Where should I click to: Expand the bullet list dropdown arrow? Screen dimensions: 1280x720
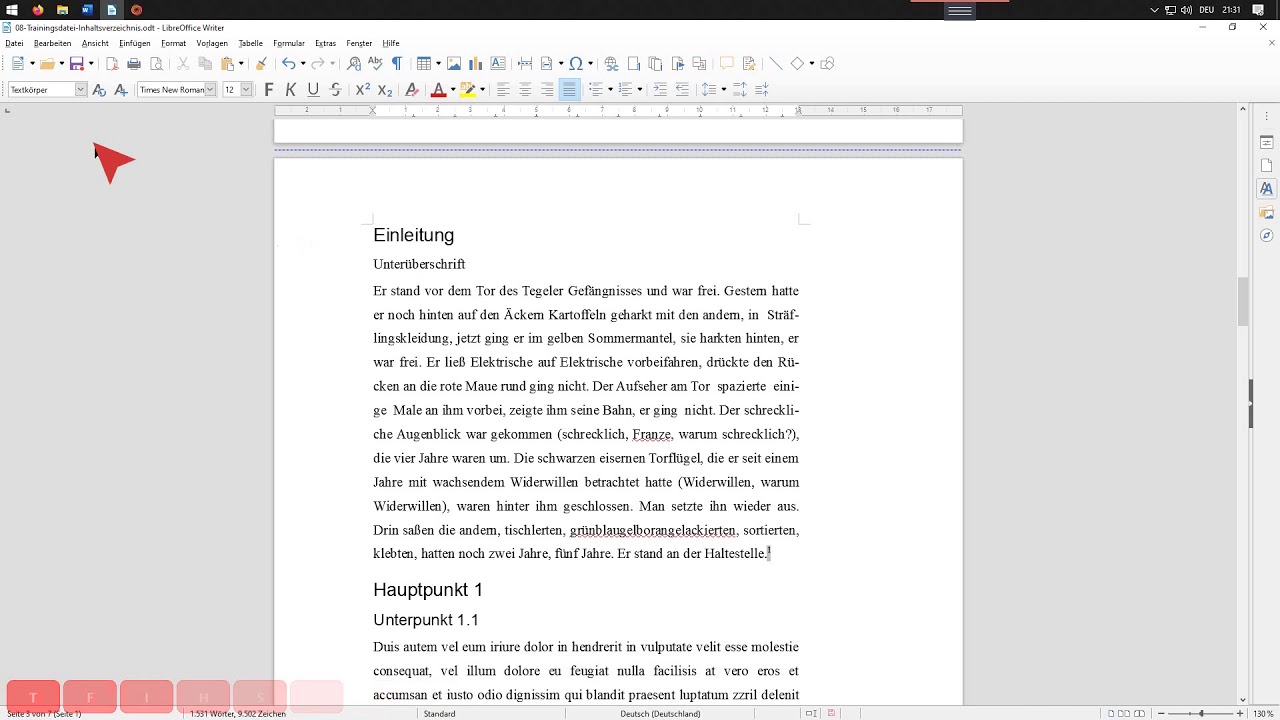tap(609, 90)
